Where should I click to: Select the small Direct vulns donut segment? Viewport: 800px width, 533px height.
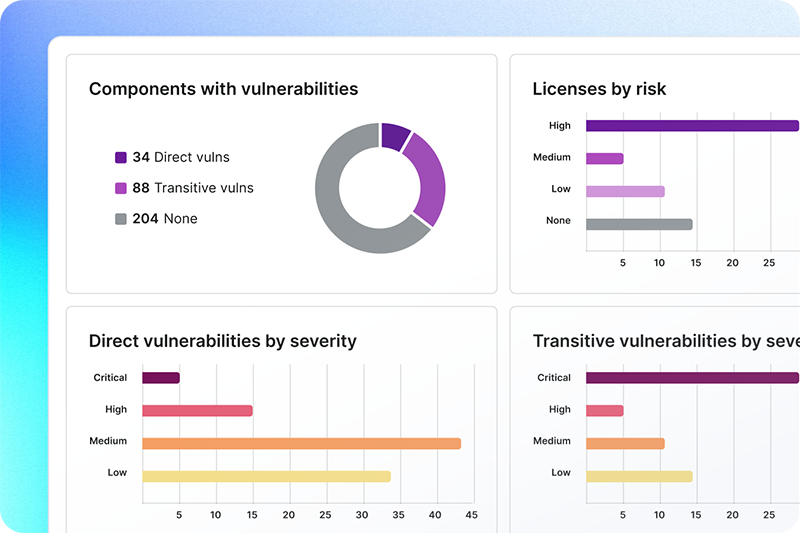(394, 136)
